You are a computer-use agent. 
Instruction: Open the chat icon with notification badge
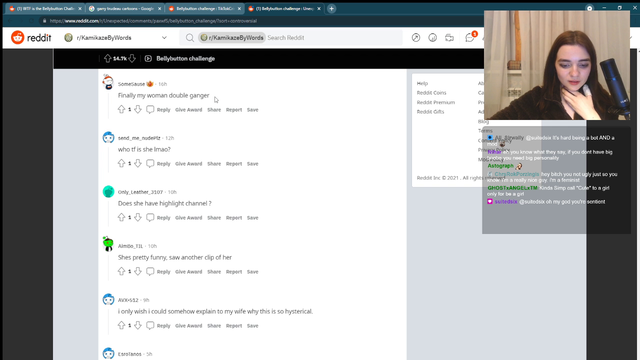[470, 37]
